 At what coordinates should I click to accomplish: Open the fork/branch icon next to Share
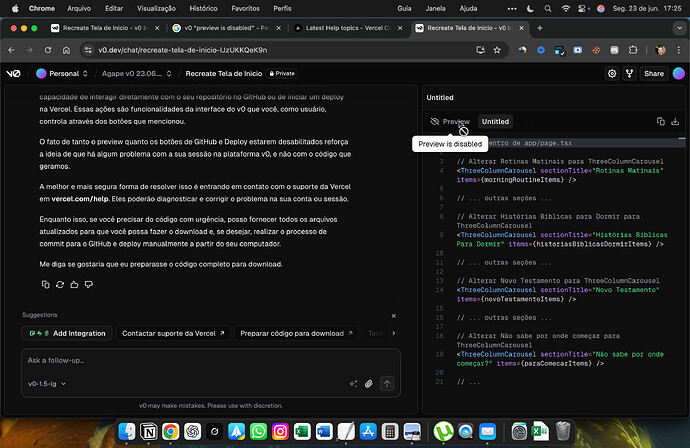pos(629,73)
